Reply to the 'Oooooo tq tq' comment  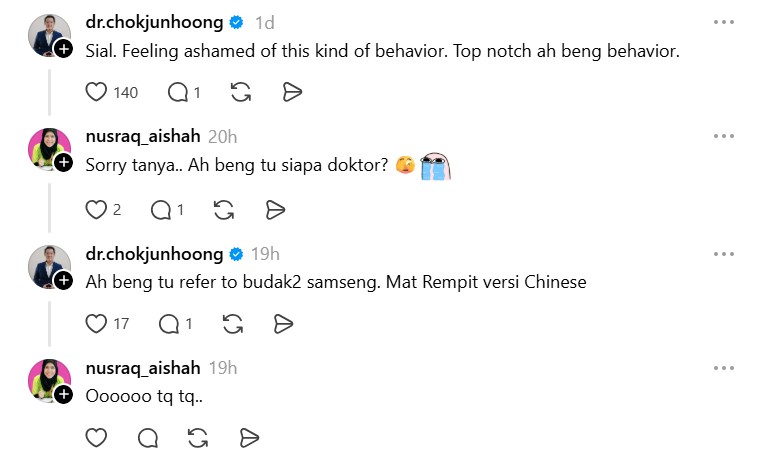coord(148,438)
